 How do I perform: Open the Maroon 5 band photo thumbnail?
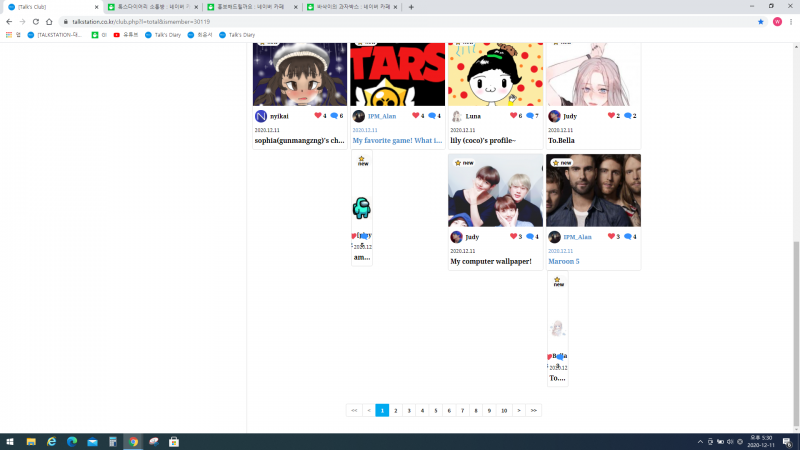pyautogui.click(x=593, y=190)
